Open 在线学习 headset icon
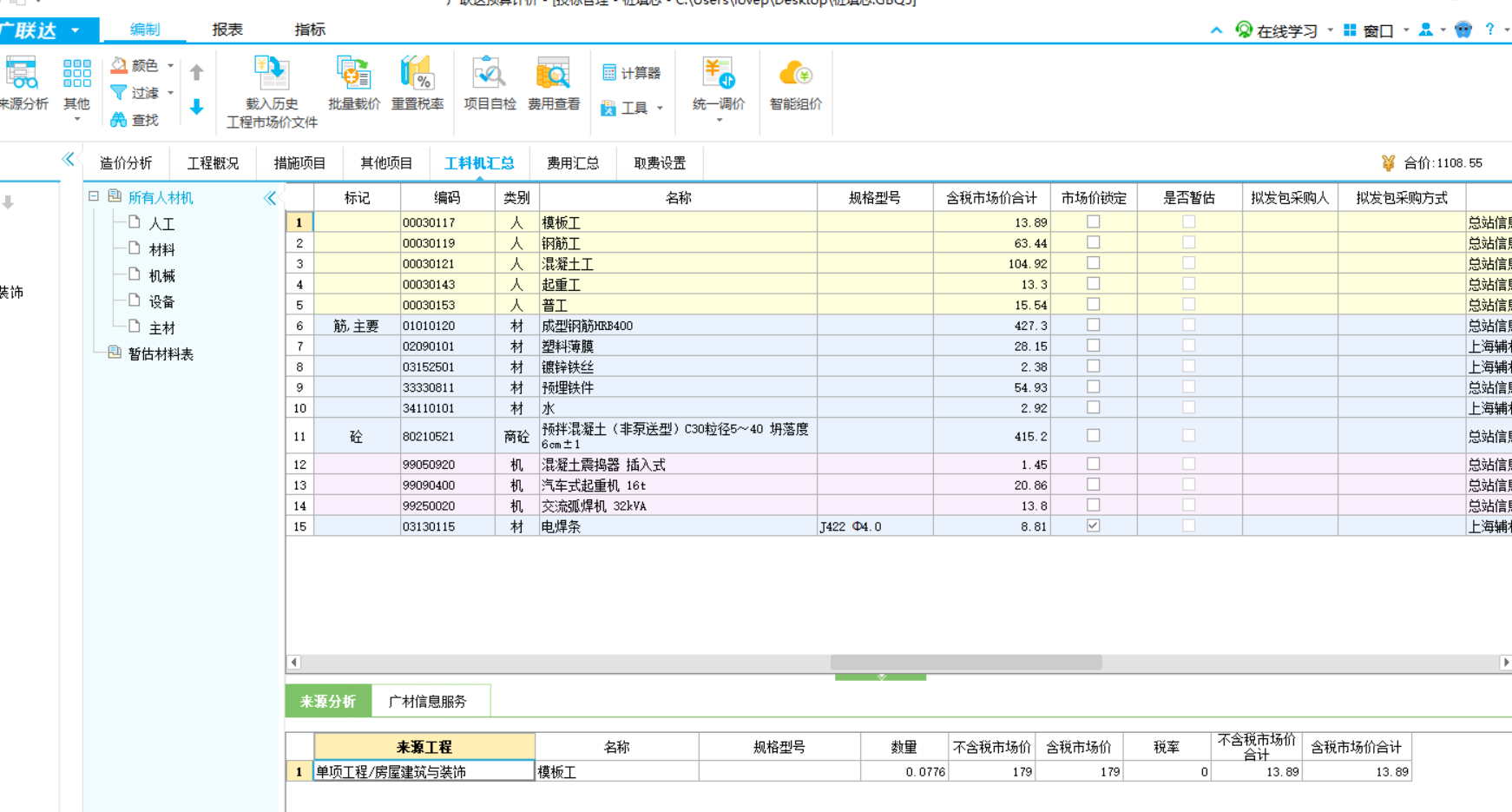The height and width of the screenshot is (812, 1512). (1244, 30)
